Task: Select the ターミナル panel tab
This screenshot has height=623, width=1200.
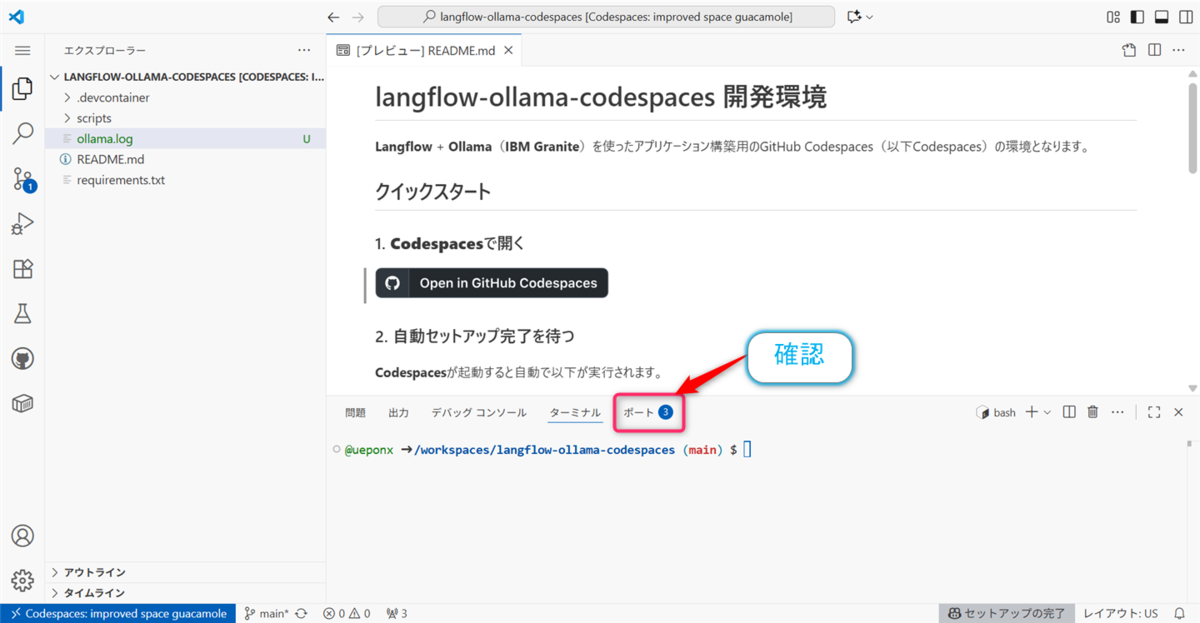Action: click(x=575, y=412)
